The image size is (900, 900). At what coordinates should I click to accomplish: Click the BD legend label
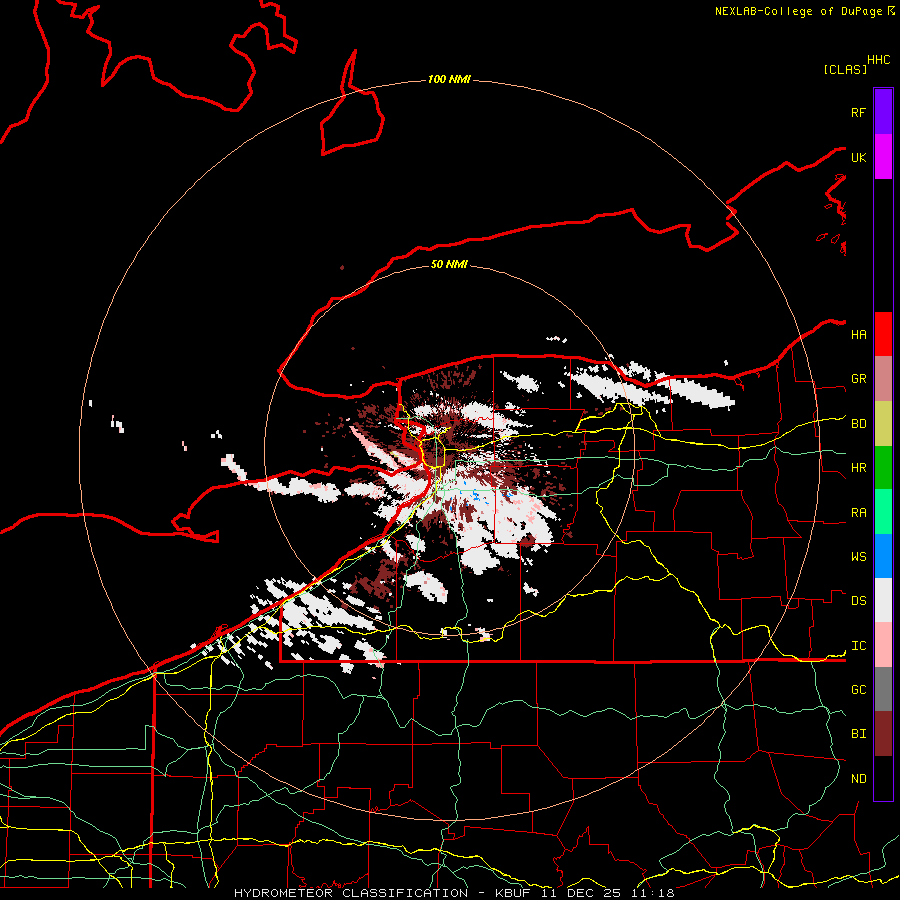[x=858, y=424]
